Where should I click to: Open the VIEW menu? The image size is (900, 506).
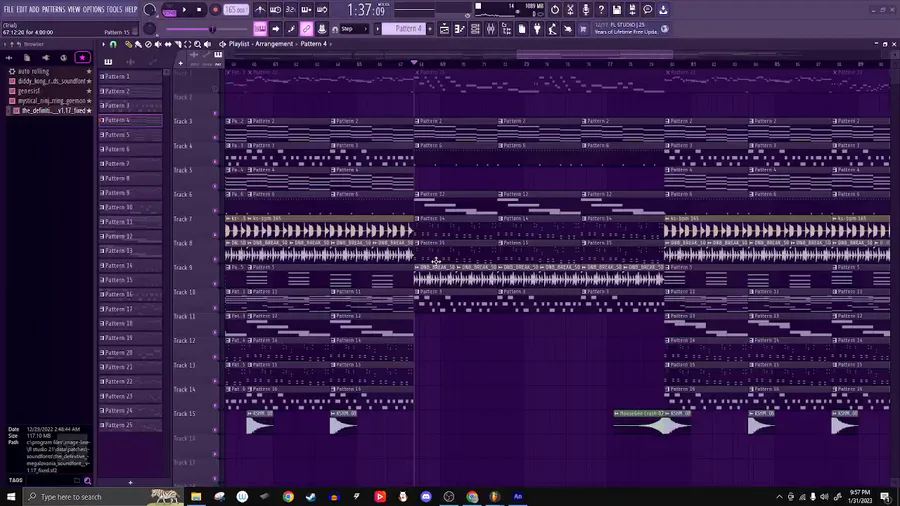pos(74,10)
